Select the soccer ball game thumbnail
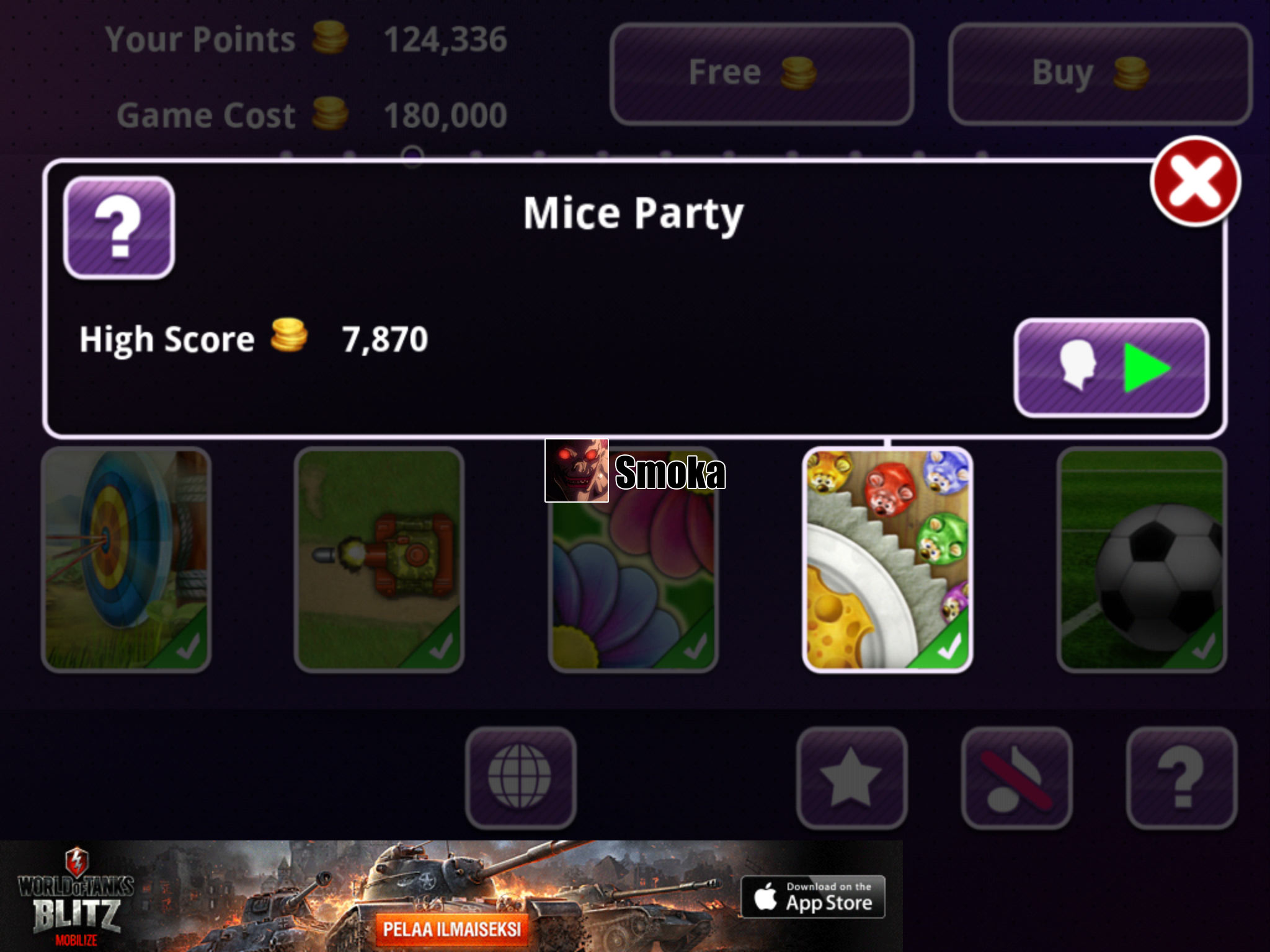Image resolution: width=1270 pixels, height=952 pixels. tap(1142, 560)
